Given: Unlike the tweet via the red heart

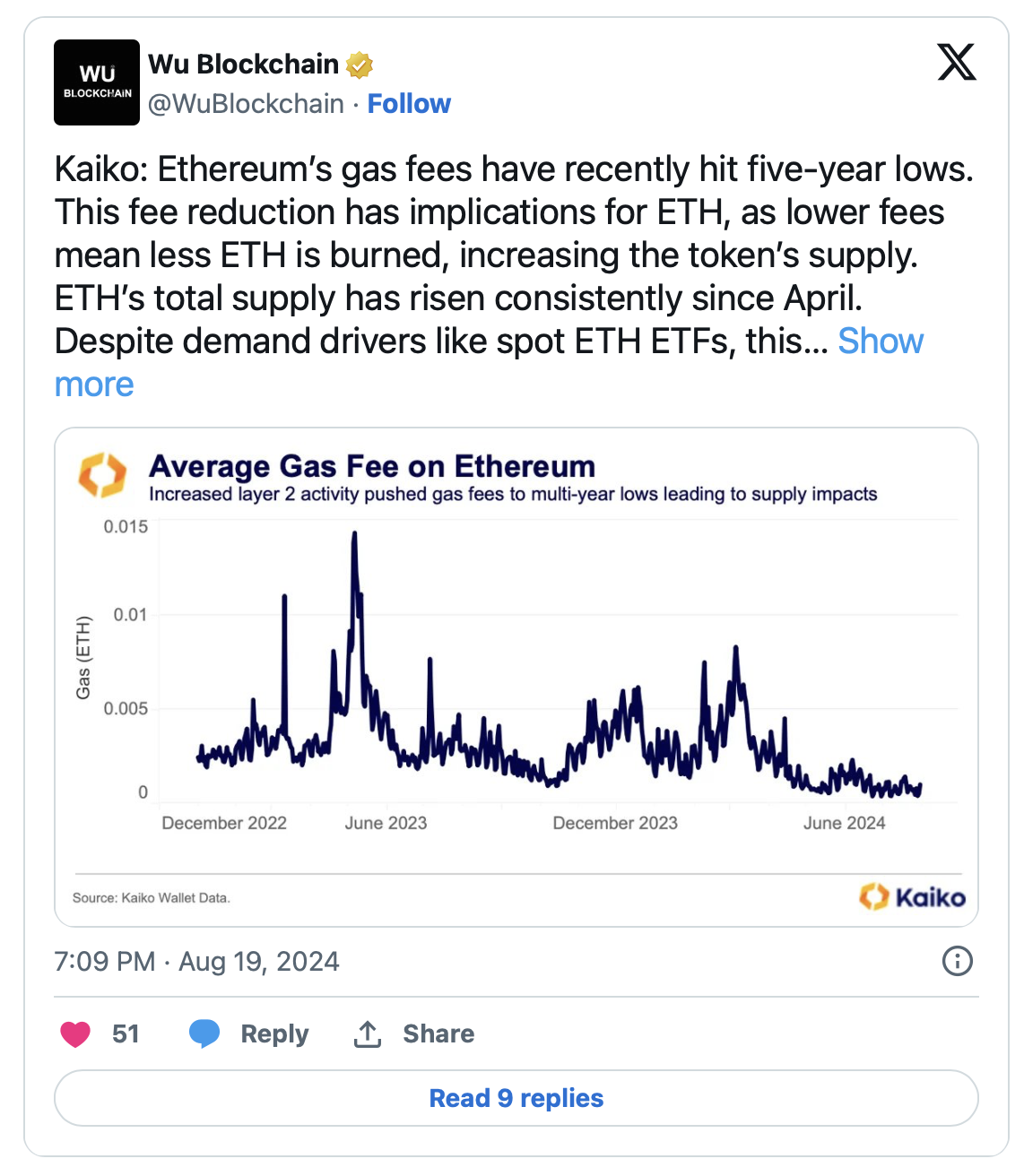Looking at the screenshot, I should click(x=76, y=1033).
